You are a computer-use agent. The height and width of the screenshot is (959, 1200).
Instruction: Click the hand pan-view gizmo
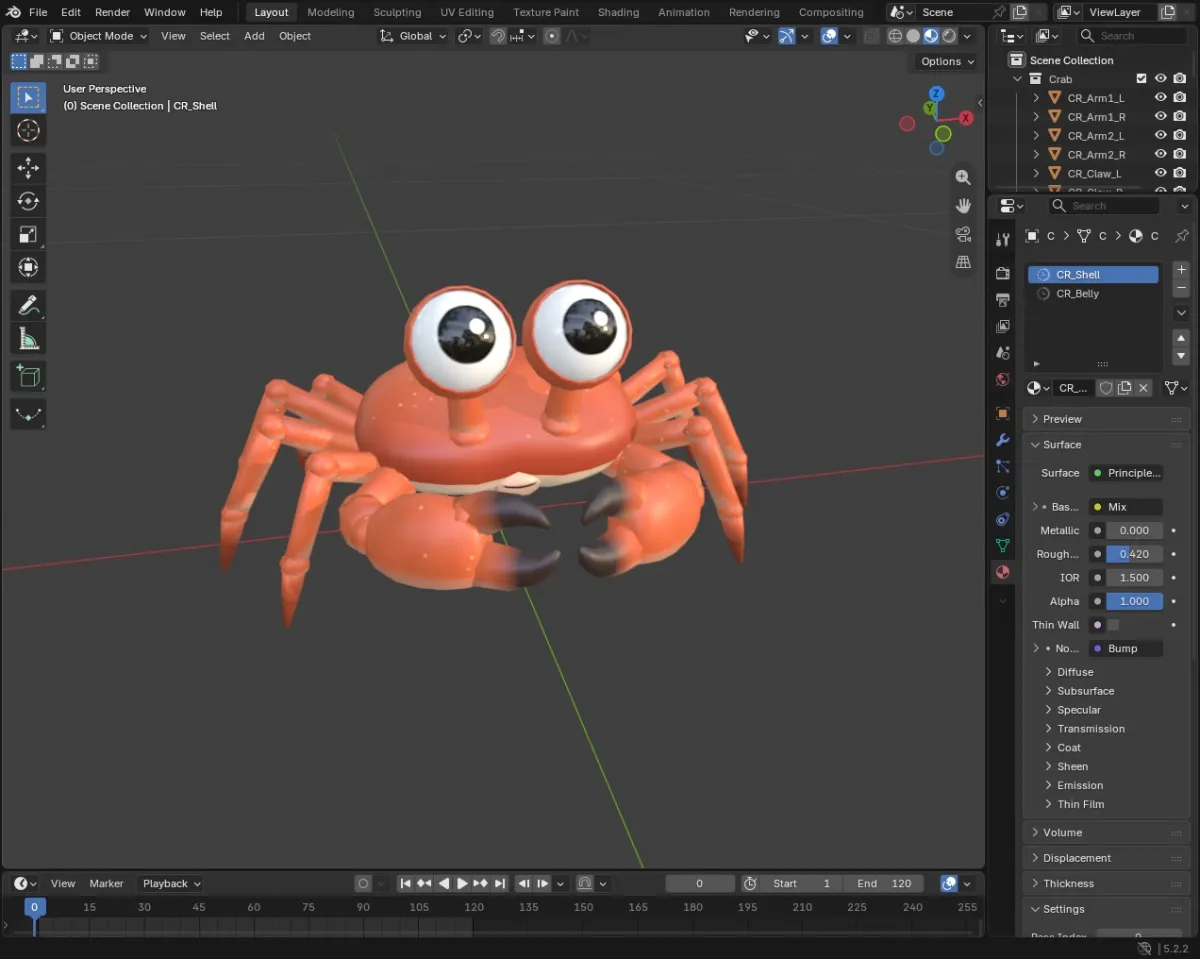coord(963,205)
